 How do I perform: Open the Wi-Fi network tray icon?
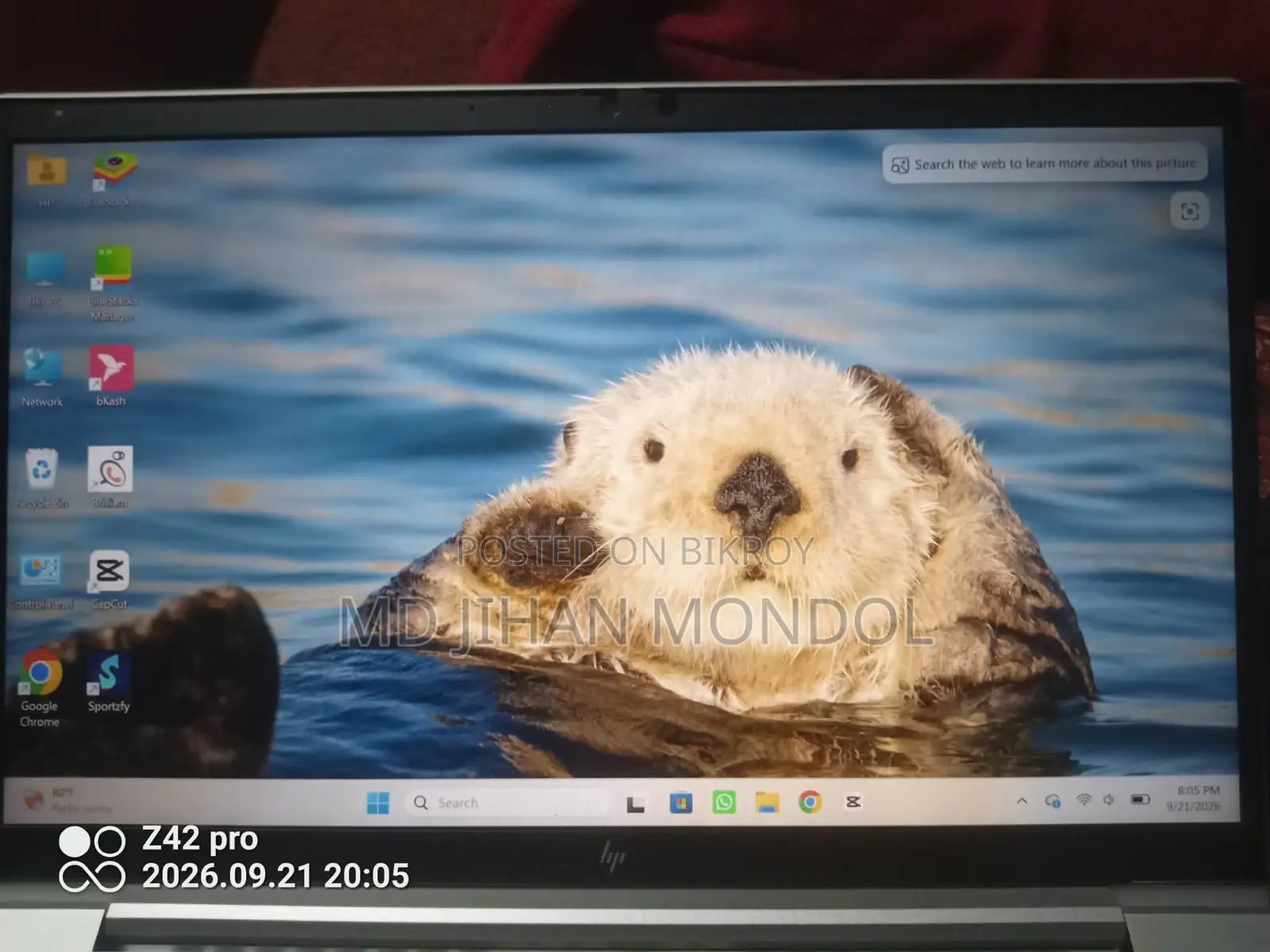point(1083,800)
